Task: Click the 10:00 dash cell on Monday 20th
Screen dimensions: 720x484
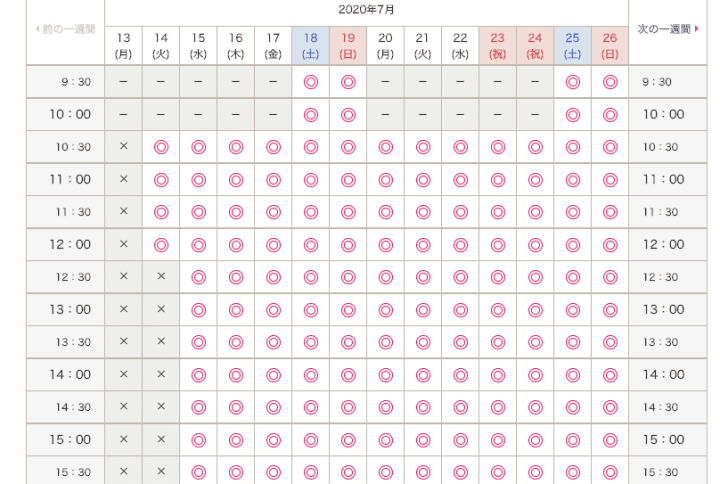Action: (386, 114)
